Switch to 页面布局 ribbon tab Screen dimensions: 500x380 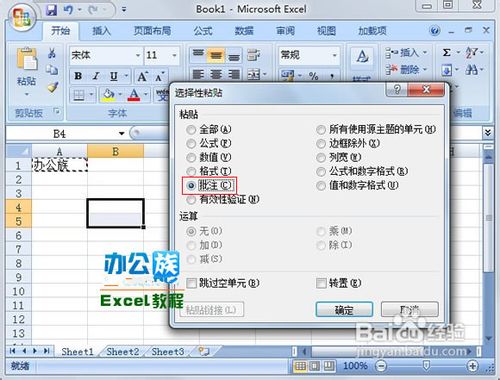coord(152,31)
